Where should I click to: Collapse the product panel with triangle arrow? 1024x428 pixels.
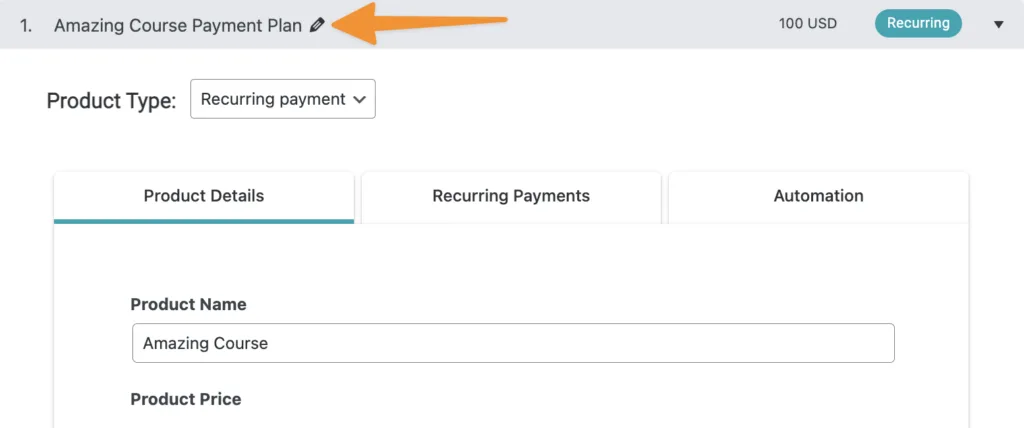tap(998, 25)
